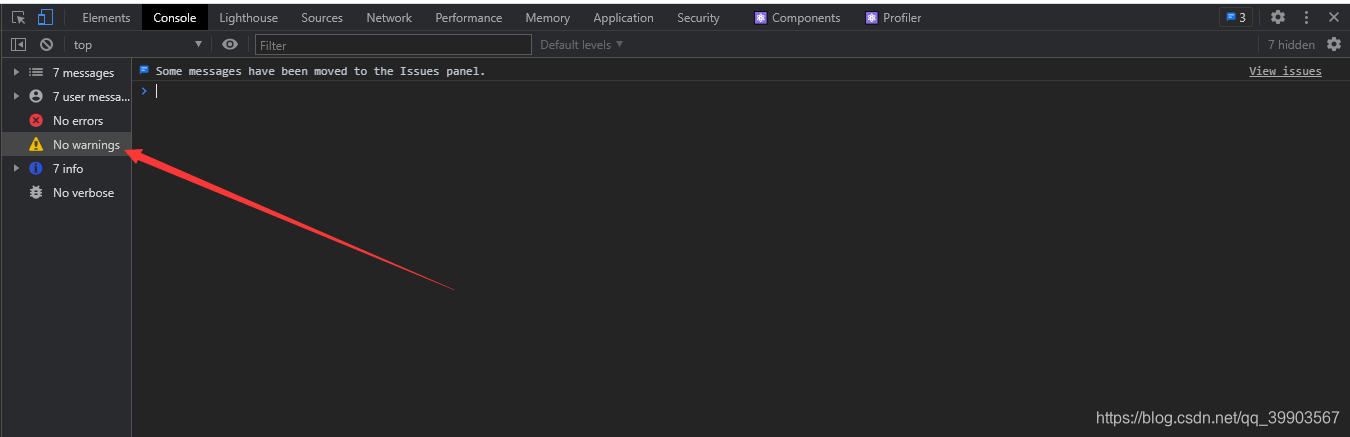Open the React Components tab
The image size is (1350, 437).
[x=798, y=18]
